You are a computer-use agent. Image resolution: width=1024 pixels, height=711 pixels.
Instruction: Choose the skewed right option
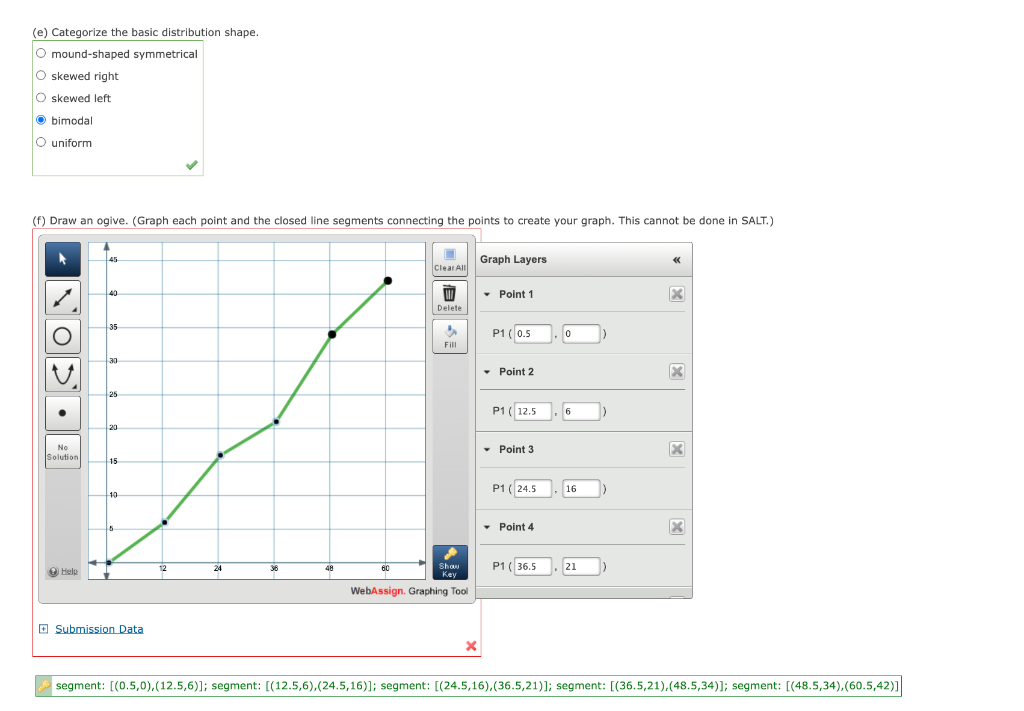[x=41, y=75]
